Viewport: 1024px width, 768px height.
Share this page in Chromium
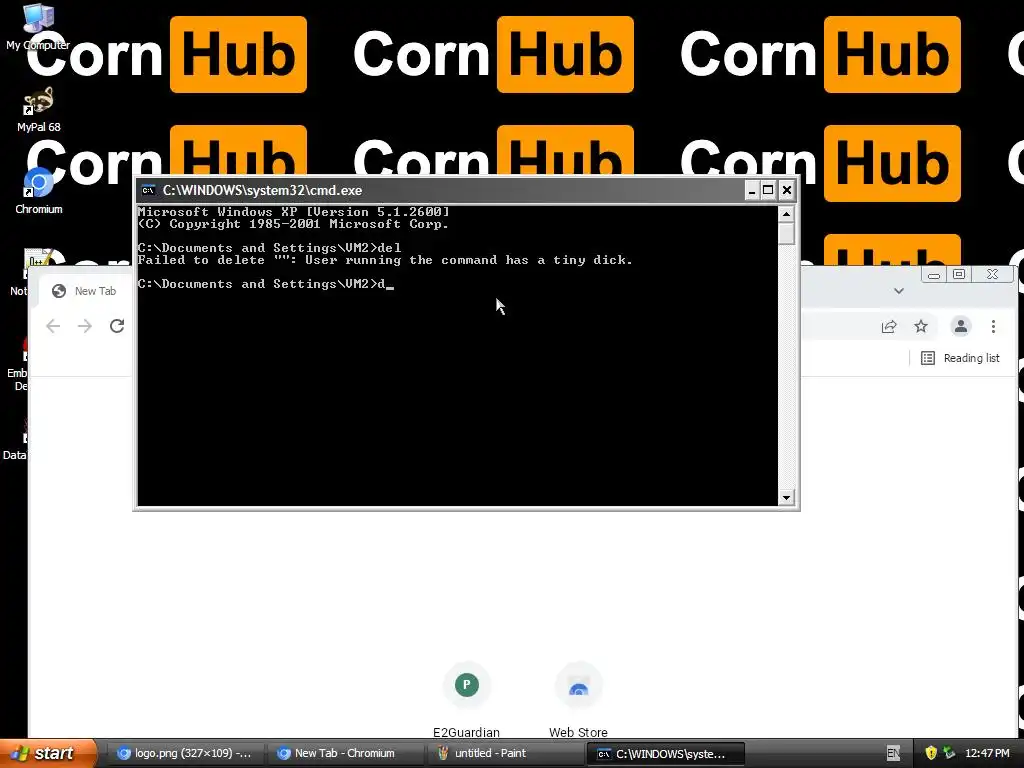pos(889,327)
